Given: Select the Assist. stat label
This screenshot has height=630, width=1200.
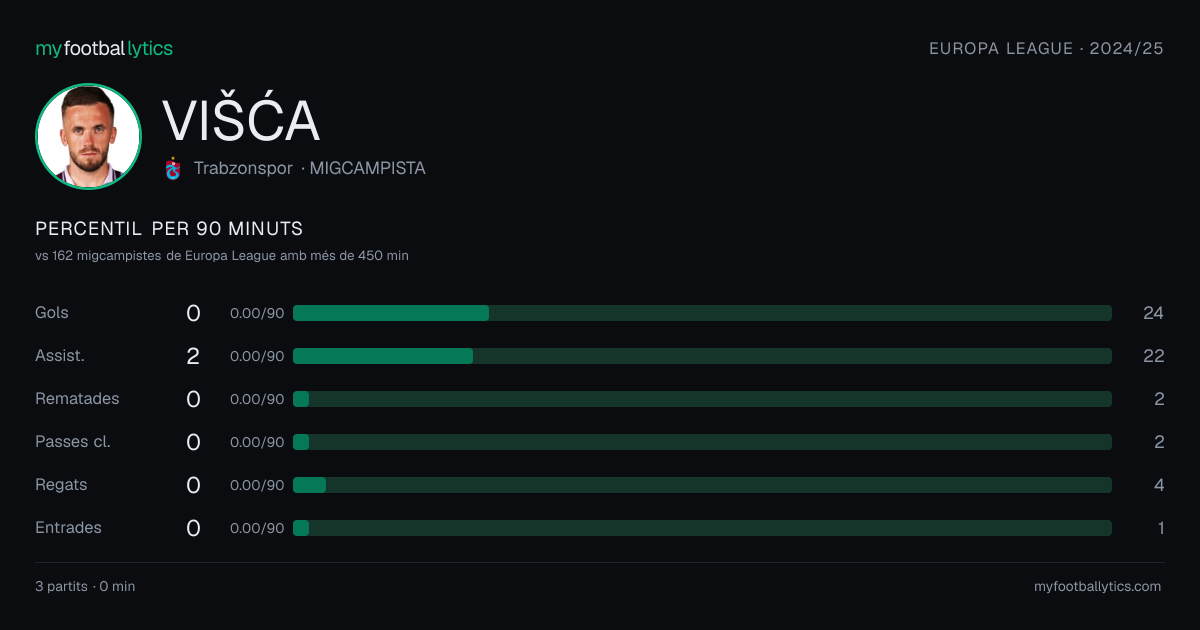Looking at the screenshot, I should 60,356.
